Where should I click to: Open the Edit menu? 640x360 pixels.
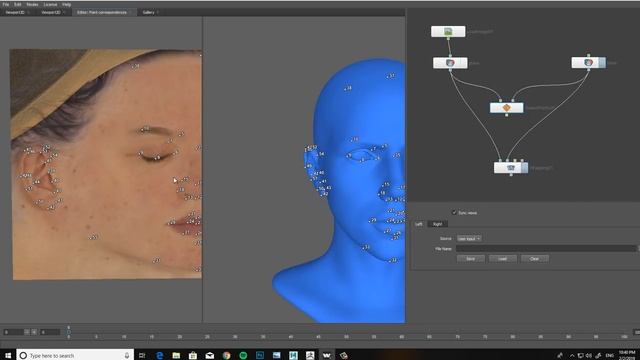click(x=18, y=4)
